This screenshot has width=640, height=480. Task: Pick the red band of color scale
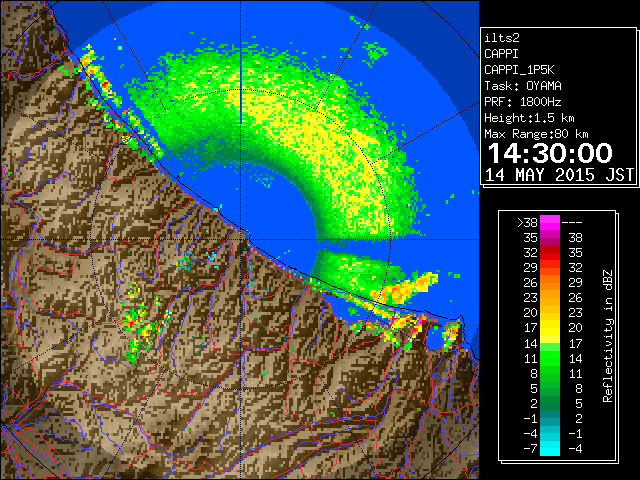pyautogui.click(x=550, y=253)
